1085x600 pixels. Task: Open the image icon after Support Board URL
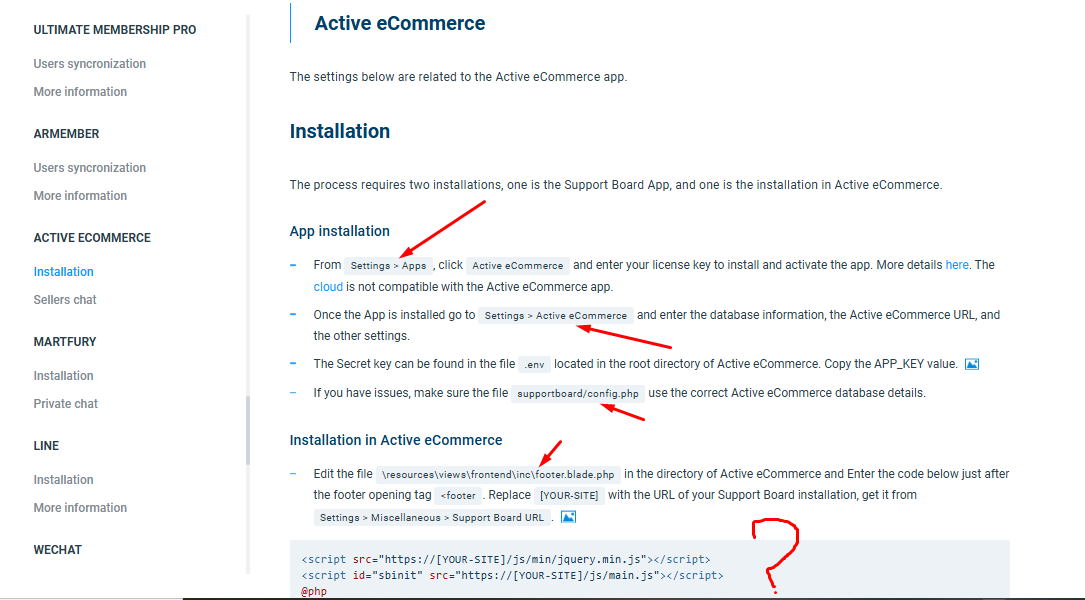(x=568, y=517)
